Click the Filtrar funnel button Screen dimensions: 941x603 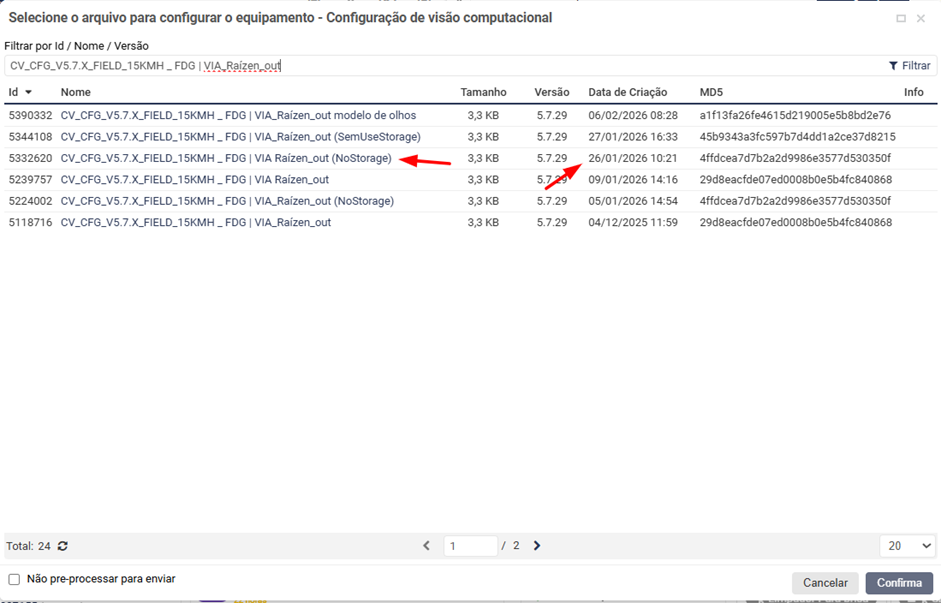tap(909, 66)
